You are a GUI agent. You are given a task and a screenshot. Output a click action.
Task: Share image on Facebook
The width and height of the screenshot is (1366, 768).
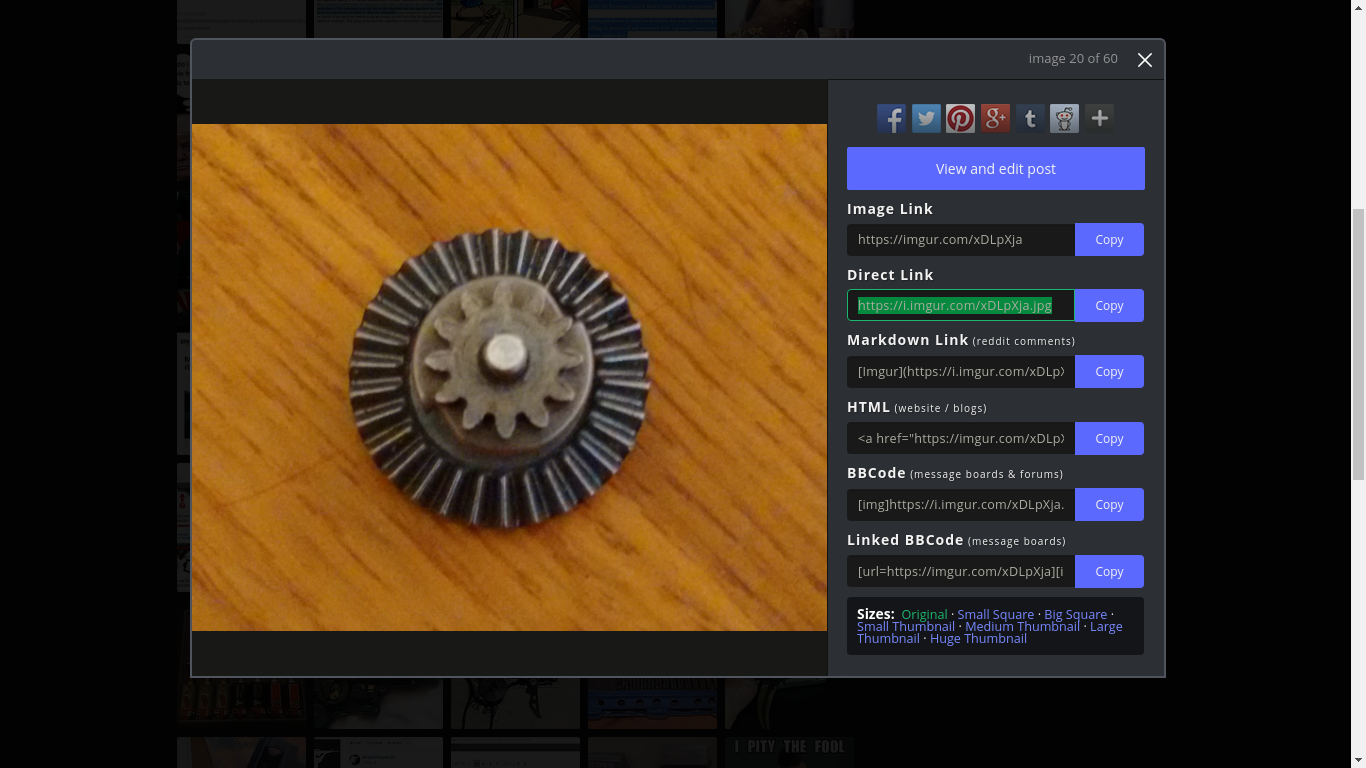click(891, 119)
